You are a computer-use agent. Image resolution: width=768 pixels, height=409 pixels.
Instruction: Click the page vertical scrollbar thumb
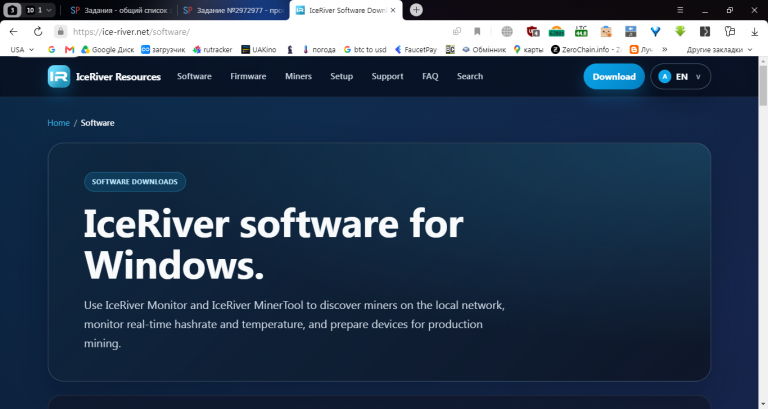[x=763, y=85]
